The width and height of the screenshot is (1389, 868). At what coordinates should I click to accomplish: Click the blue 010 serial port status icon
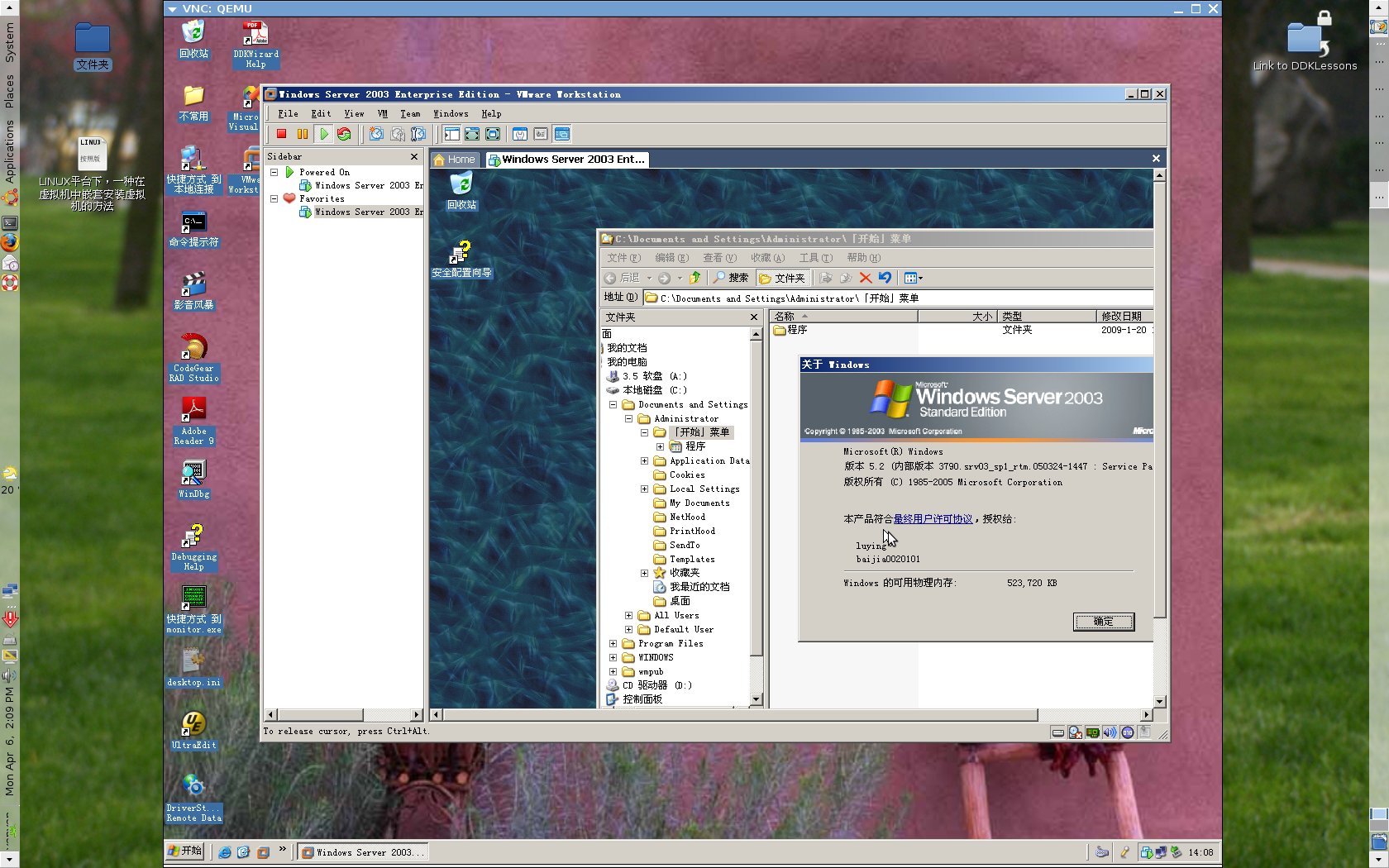(x=1127, y=732)
